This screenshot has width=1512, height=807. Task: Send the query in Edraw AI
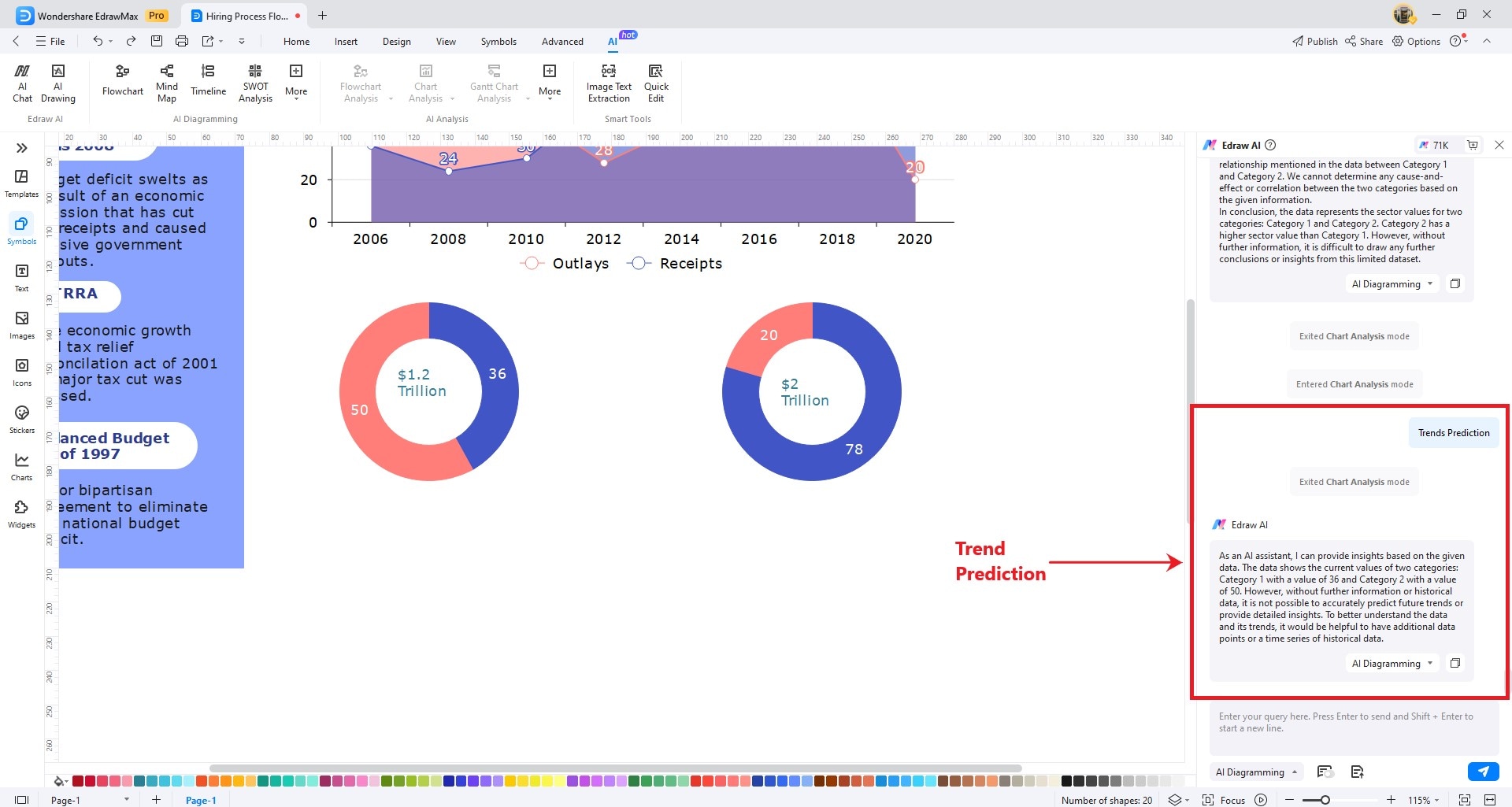tap(1483, 772)
